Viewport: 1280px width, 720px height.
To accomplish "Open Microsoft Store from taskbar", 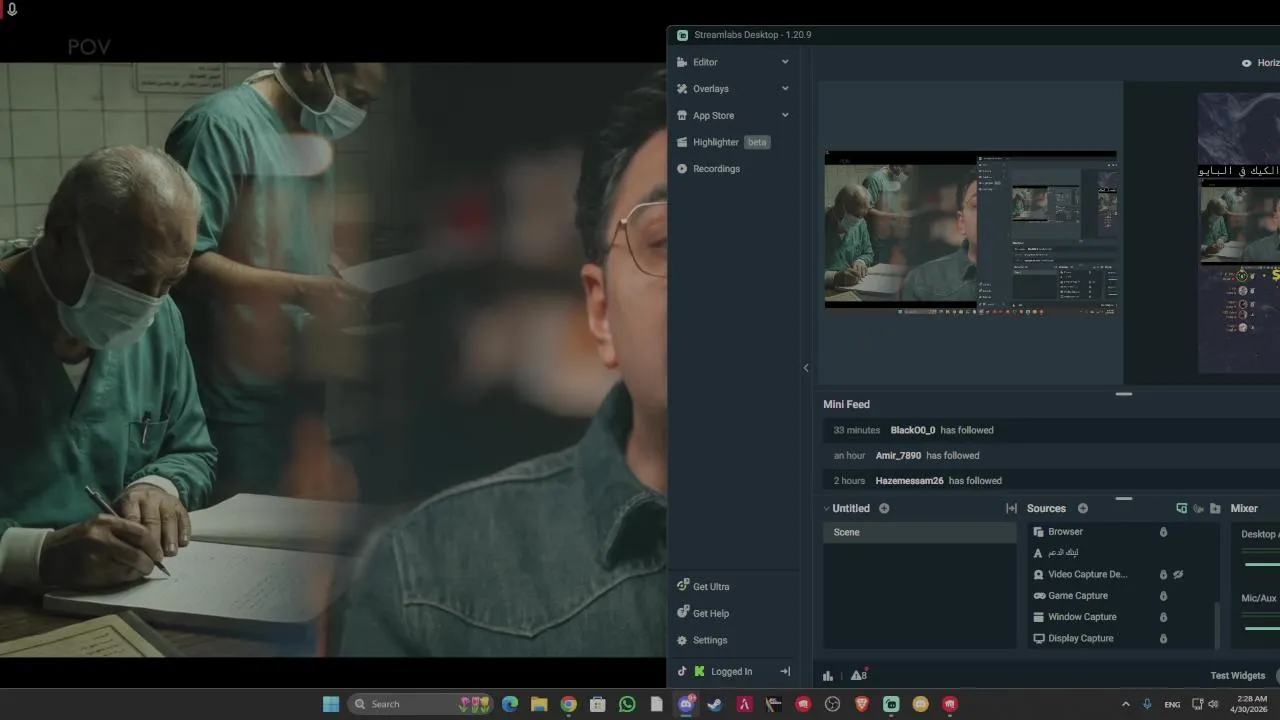I will pos(598,704).
